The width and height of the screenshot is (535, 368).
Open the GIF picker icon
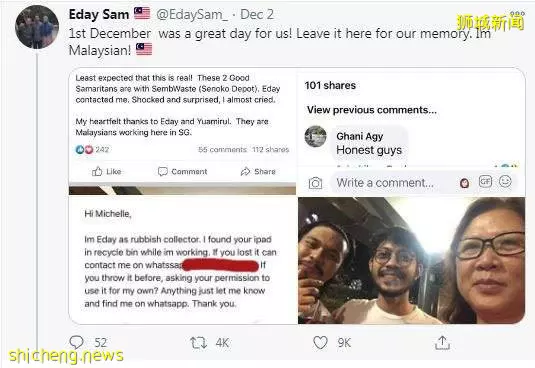pos(485,181)
